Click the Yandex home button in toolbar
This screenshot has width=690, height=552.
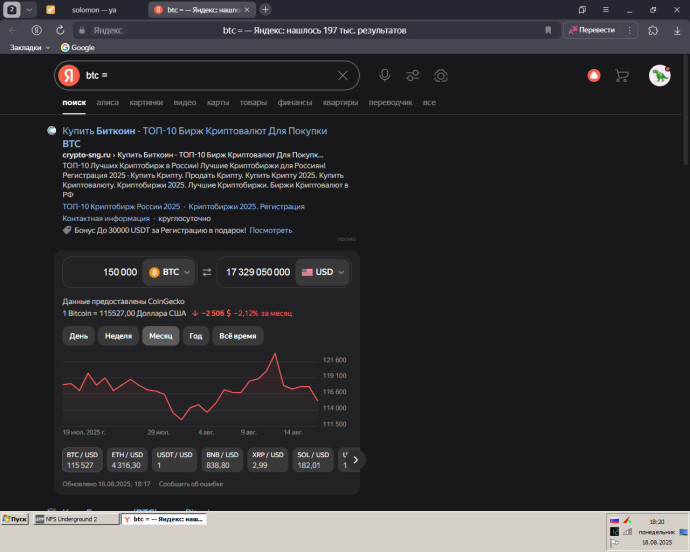tap(37, 30)
